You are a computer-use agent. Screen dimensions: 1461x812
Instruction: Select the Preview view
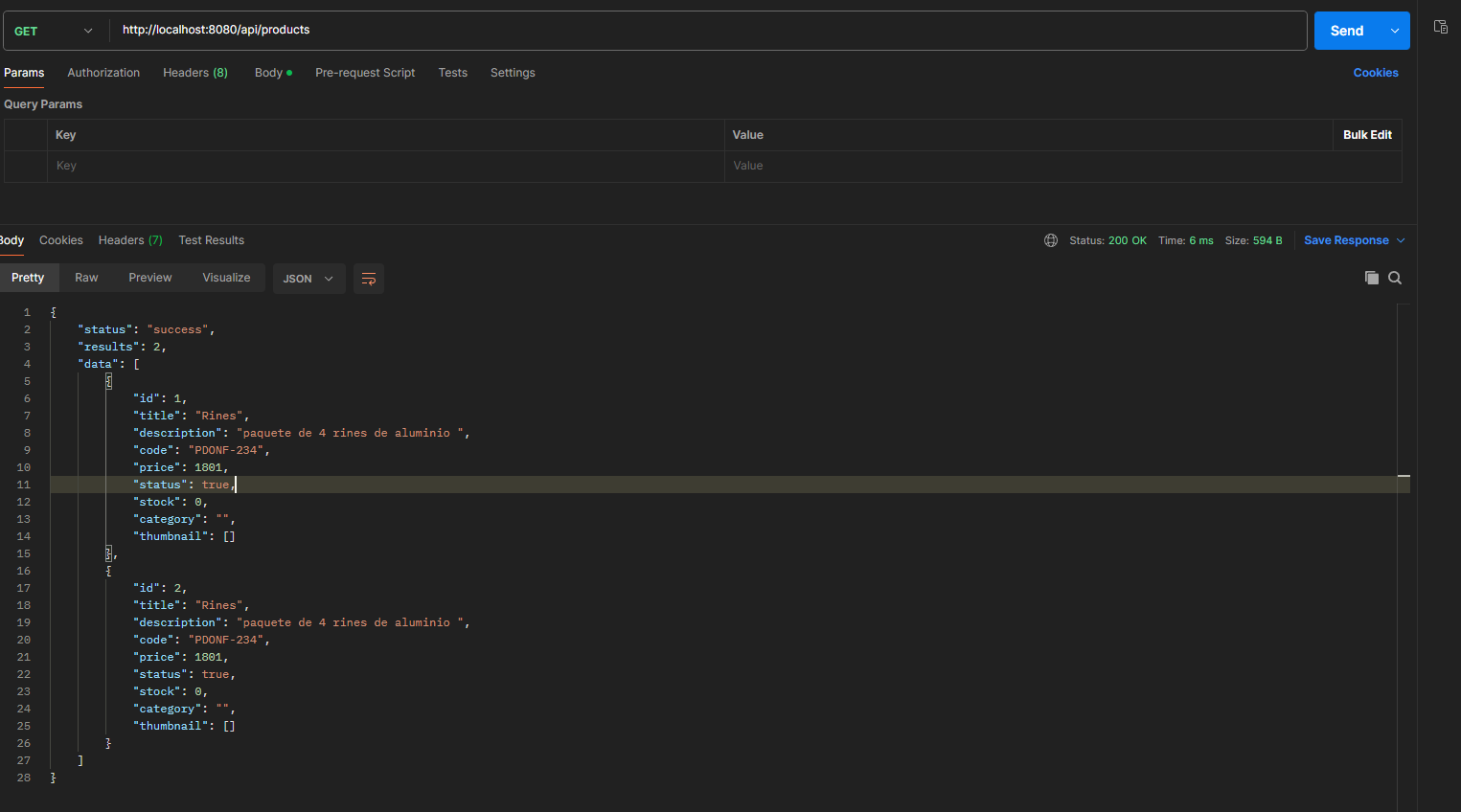pyautogui.click(x=150, y=278)
